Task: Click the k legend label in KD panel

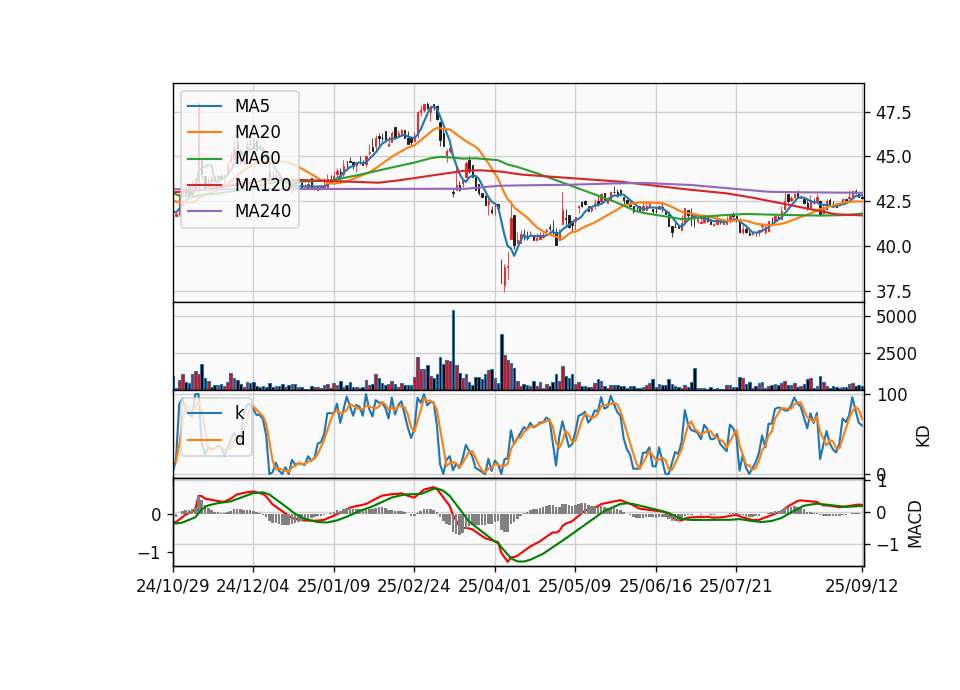Action: pos(239,413)
